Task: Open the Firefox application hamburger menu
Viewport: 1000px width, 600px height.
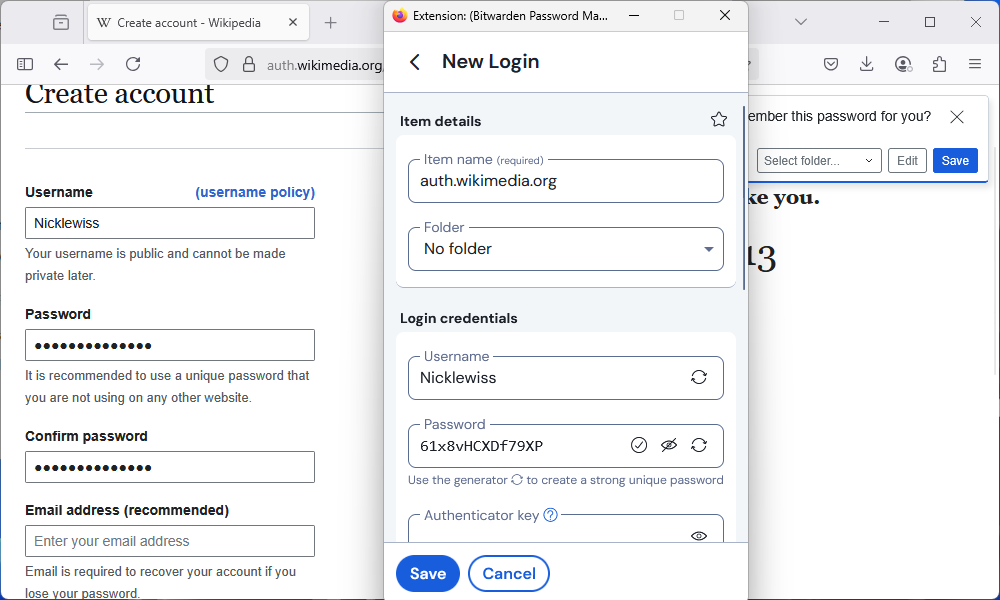Action: (x=975, y=64)
